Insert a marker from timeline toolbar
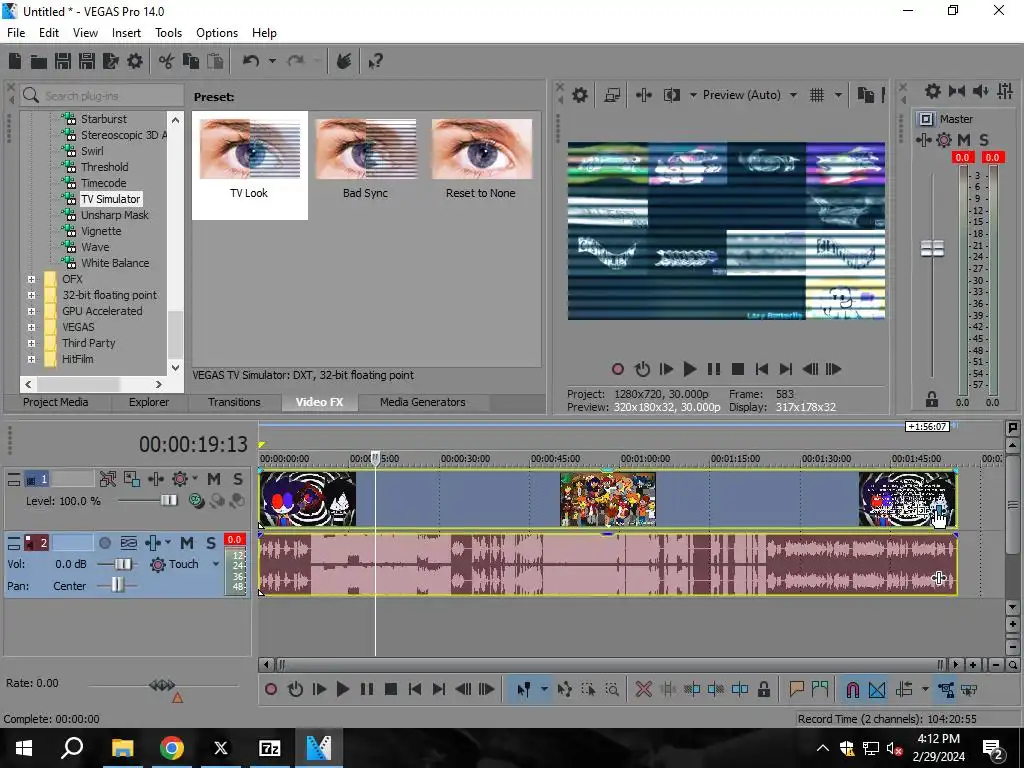Viewport: 1024px width, 768px height. (796, 689)
